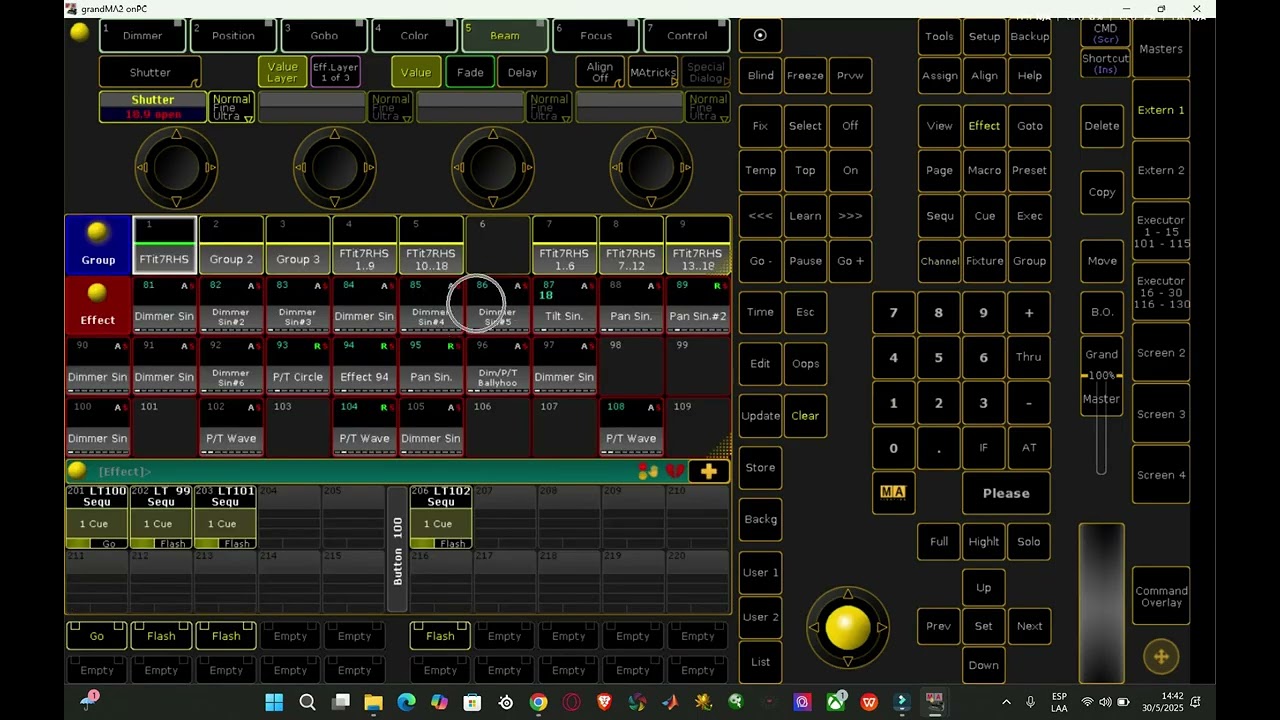1280x720 pixels.
Task: Click the vertical Button 100 page strip
Action: coord(398,550)
